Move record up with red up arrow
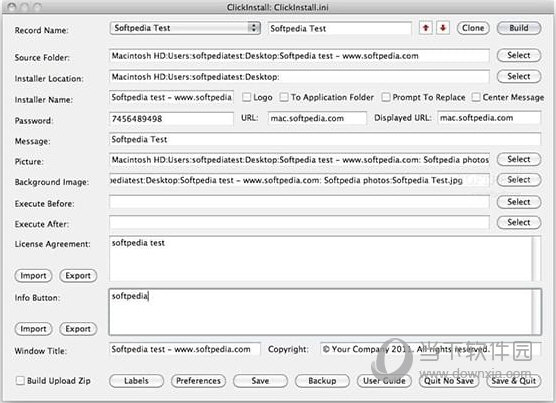556x403 pixels. 426,28
